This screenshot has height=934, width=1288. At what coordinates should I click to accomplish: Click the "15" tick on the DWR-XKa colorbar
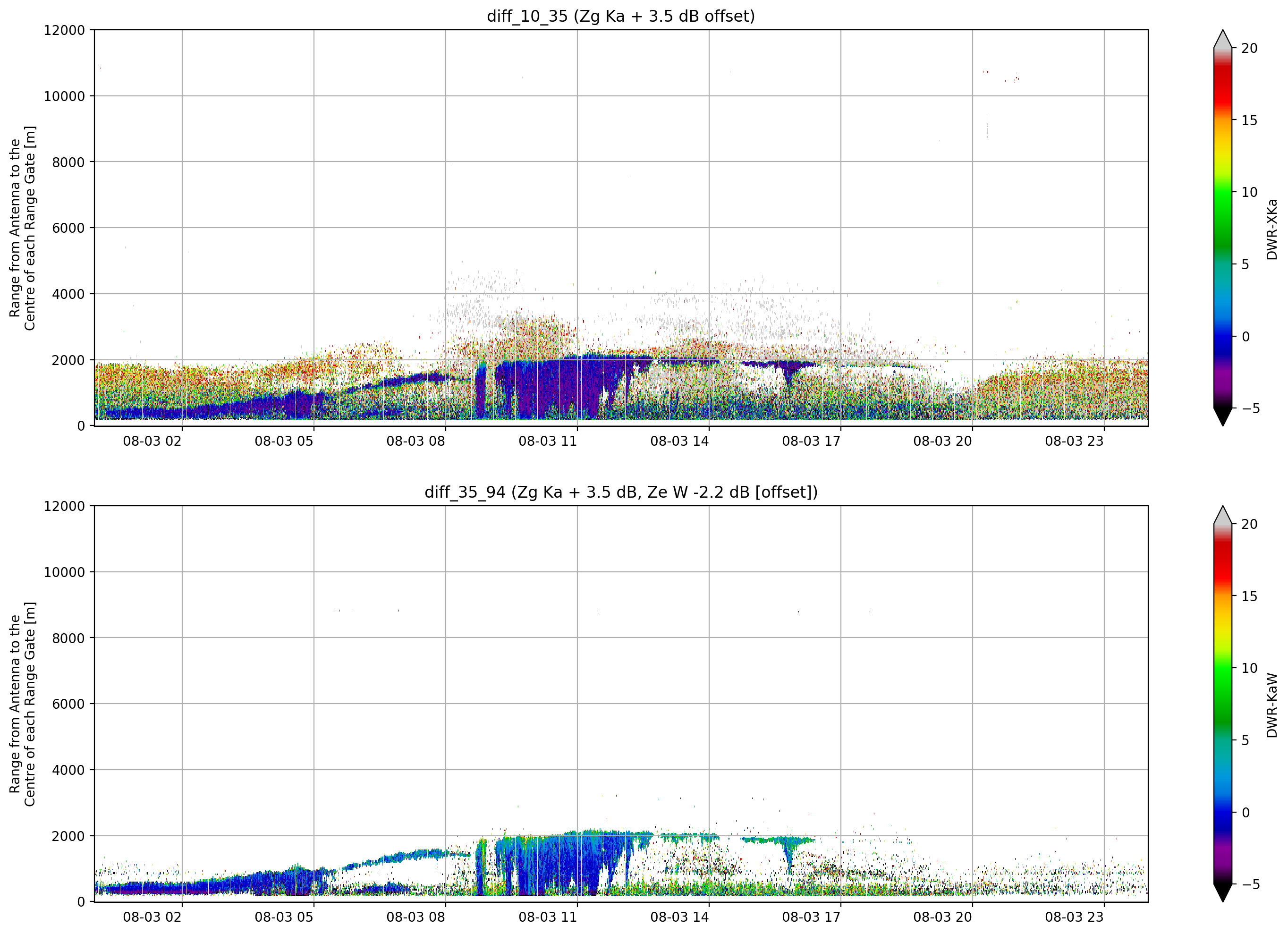[x=1249, y=120]
